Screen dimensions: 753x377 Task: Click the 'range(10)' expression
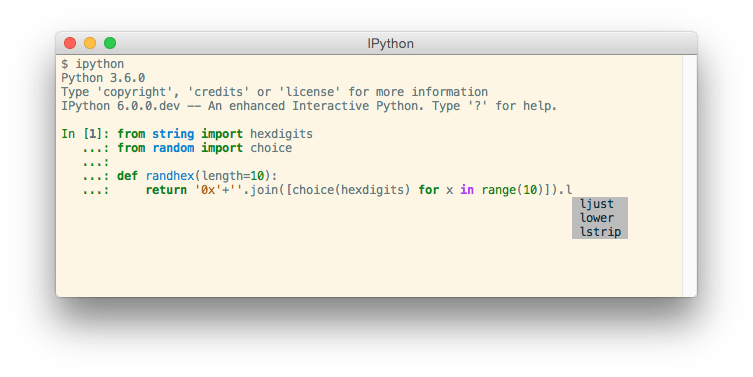[x=513, y=190]
